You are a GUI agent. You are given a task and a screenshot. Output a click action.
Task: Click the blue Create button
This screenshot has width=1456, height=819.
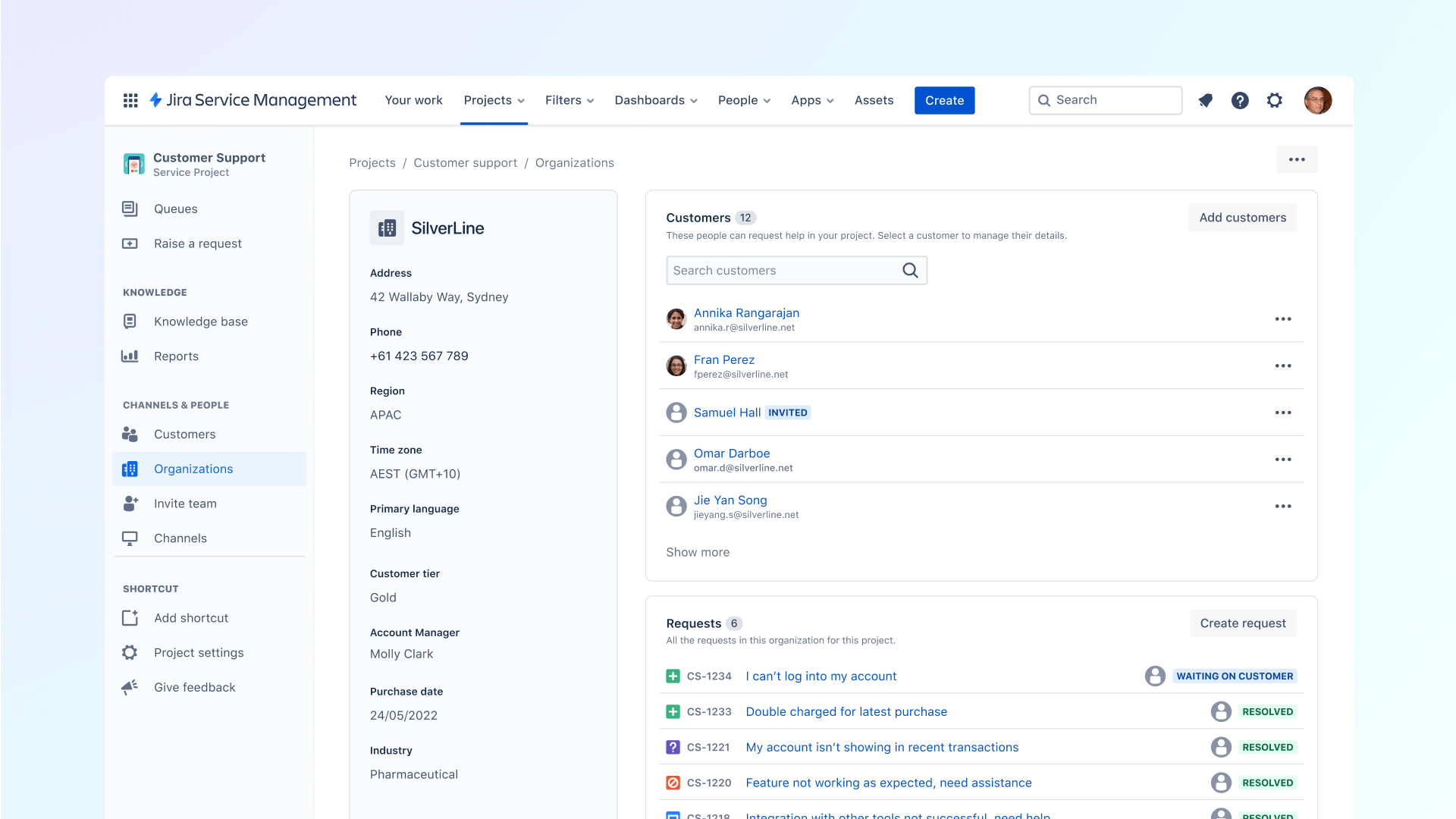click(944, 100)
